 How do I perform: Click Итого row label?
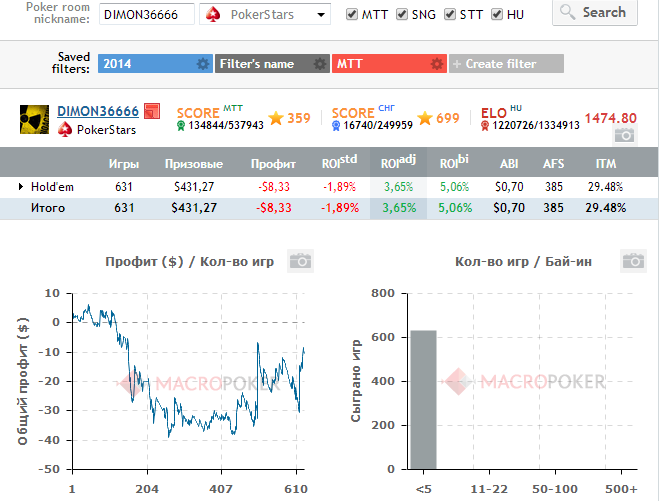click(x=48, y=208)
